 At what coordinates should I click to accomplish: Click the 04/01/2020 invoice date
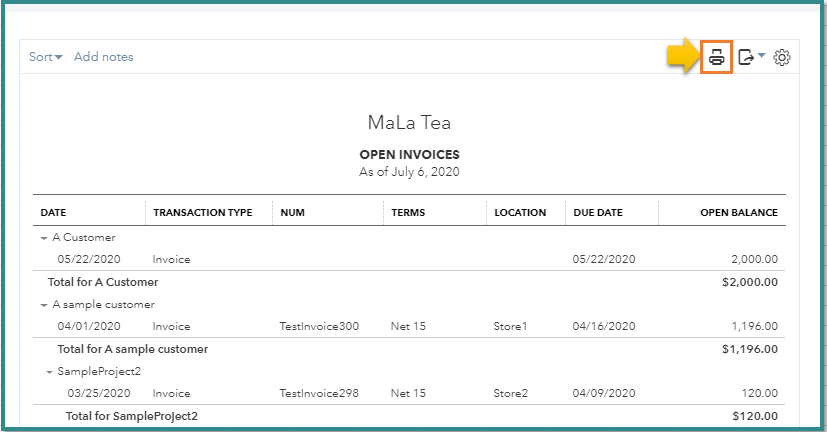coord(89,326)
